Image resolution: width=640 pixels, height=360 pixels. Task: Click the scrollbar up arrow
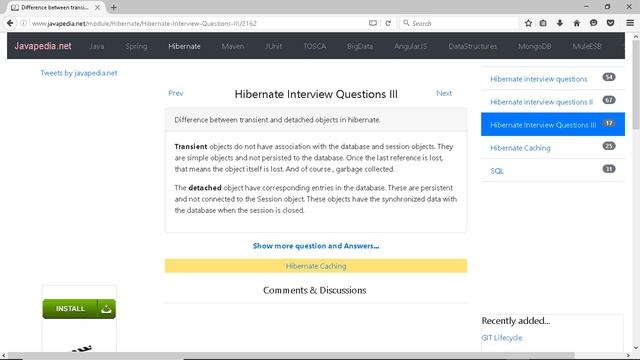point(636,37)
